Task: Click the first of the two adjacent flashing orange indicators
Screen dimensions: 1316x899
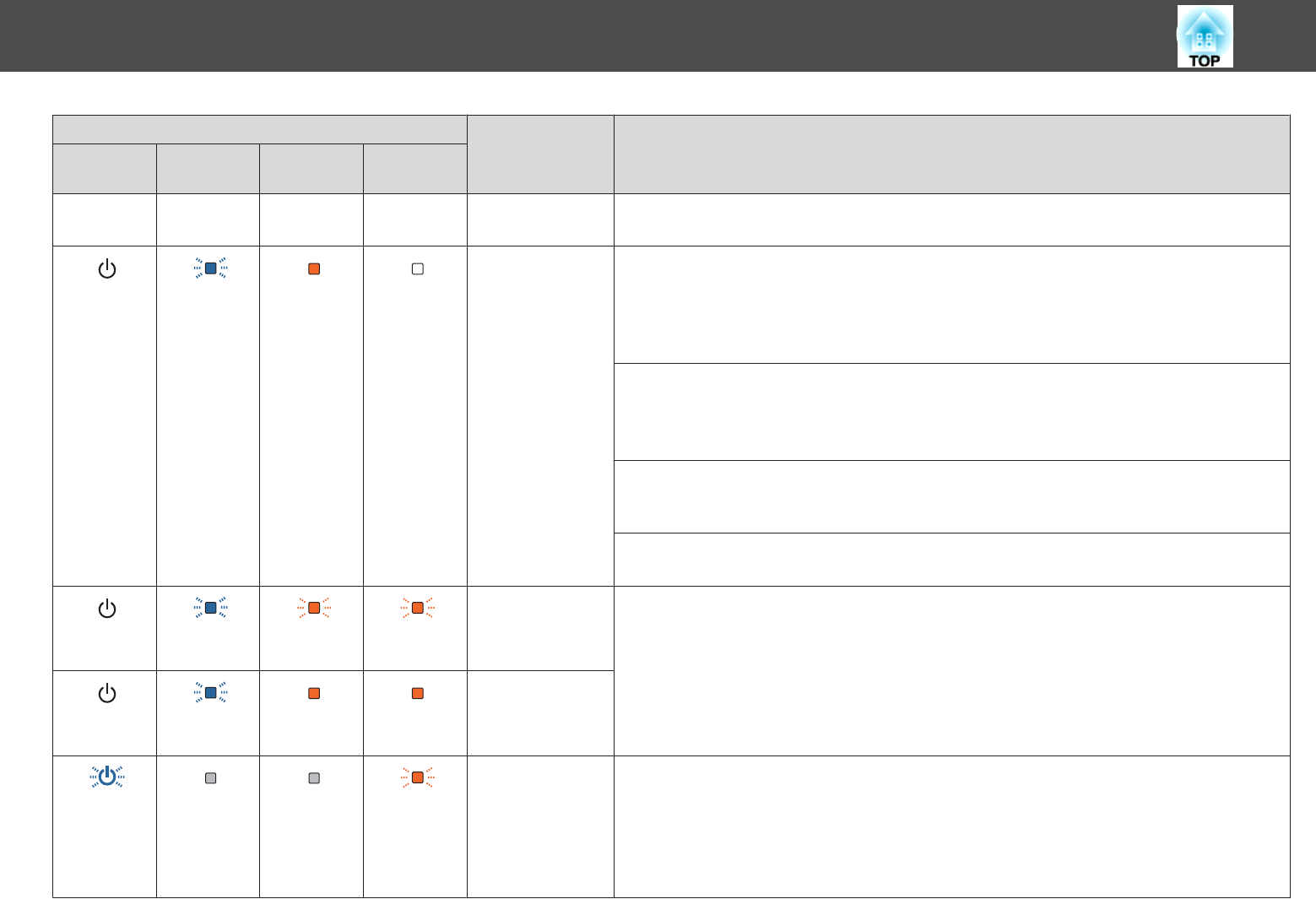Action: pos(314,608)
